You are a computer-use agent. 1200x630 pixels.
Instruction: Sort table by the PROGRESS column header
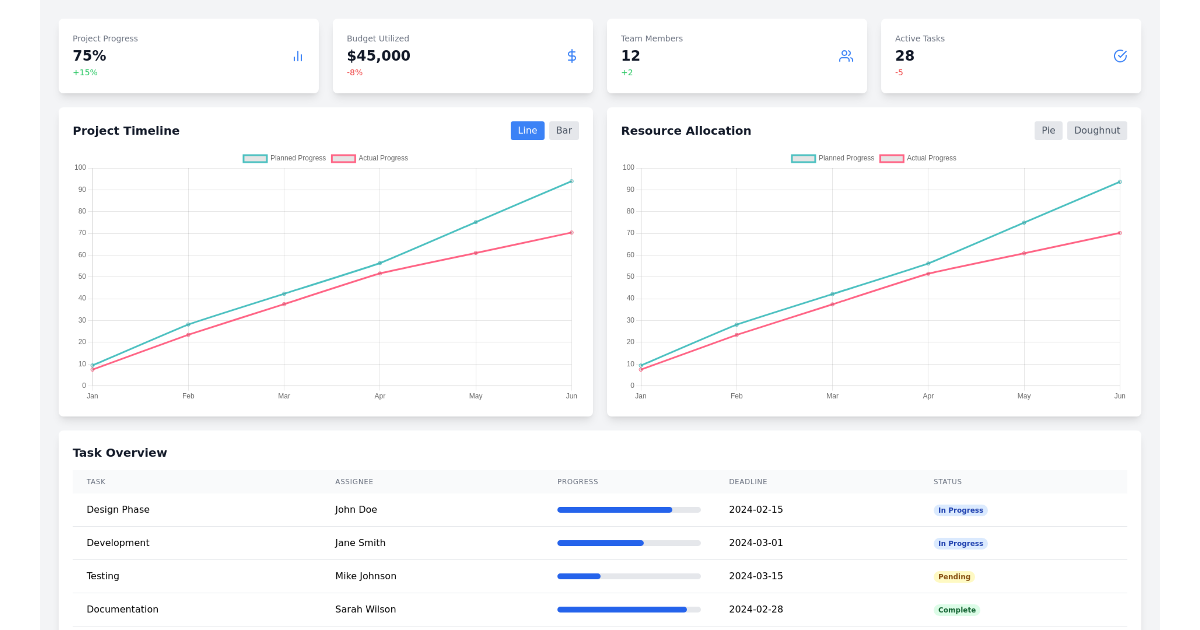[577, 481]
